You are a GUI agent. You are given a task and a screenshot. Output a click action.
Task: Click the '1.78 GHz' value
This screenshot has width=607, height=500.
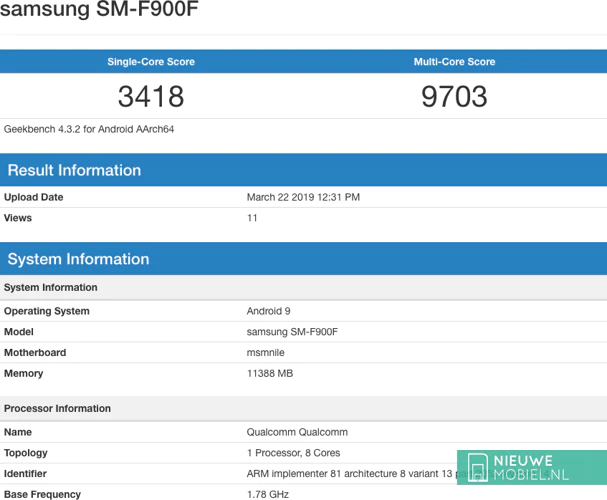268,494
